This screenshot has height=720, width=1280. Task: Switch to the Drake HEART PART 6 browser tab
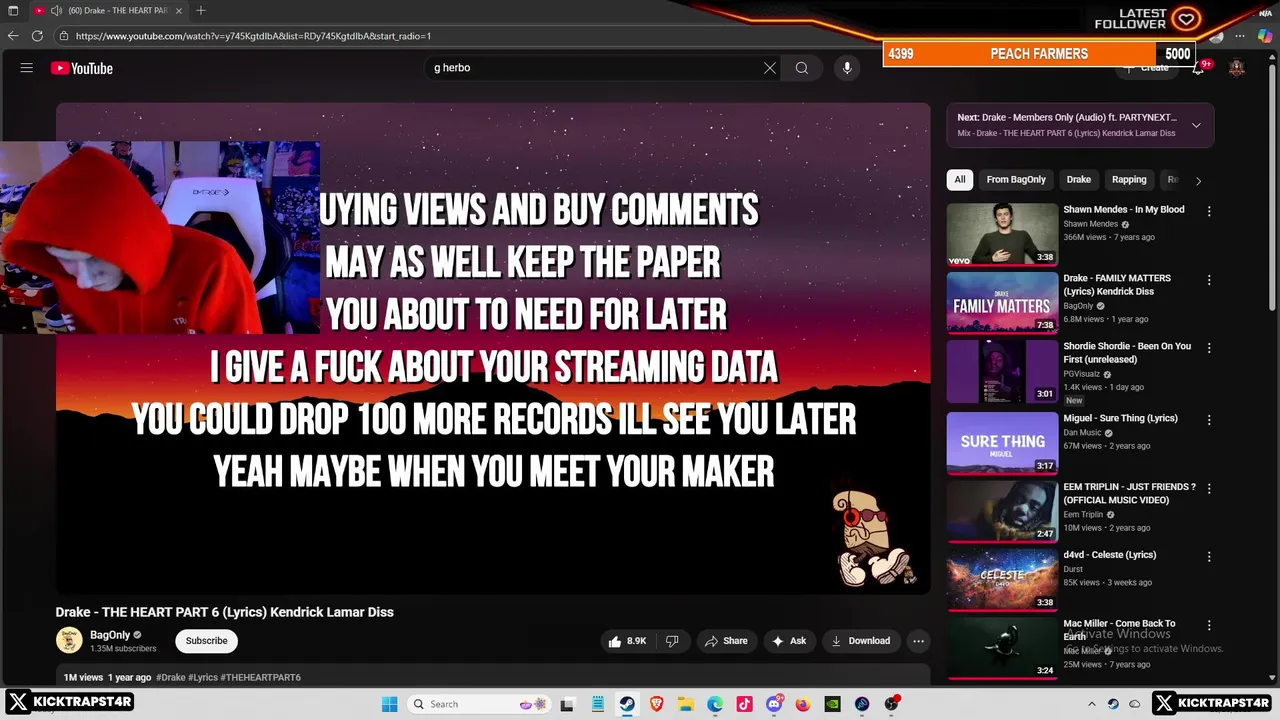tap(108, 11)
